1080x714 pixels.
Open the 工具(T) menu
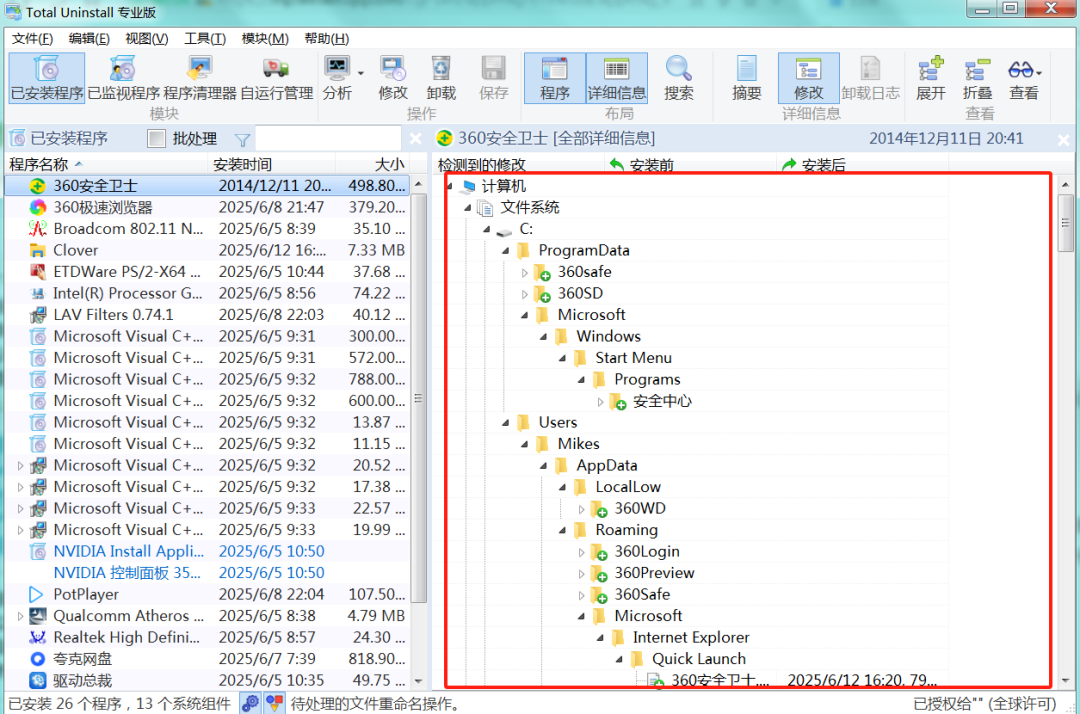click(x=205, y=39)
